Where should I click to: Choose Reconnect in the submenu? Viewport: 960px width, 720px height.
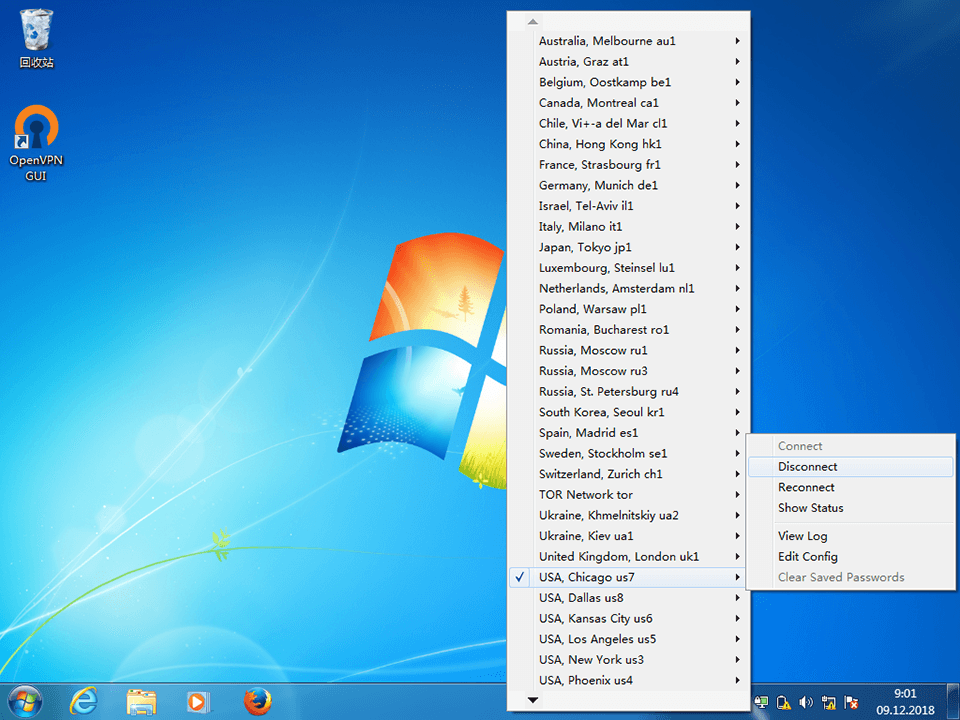[x=850, y=487]
